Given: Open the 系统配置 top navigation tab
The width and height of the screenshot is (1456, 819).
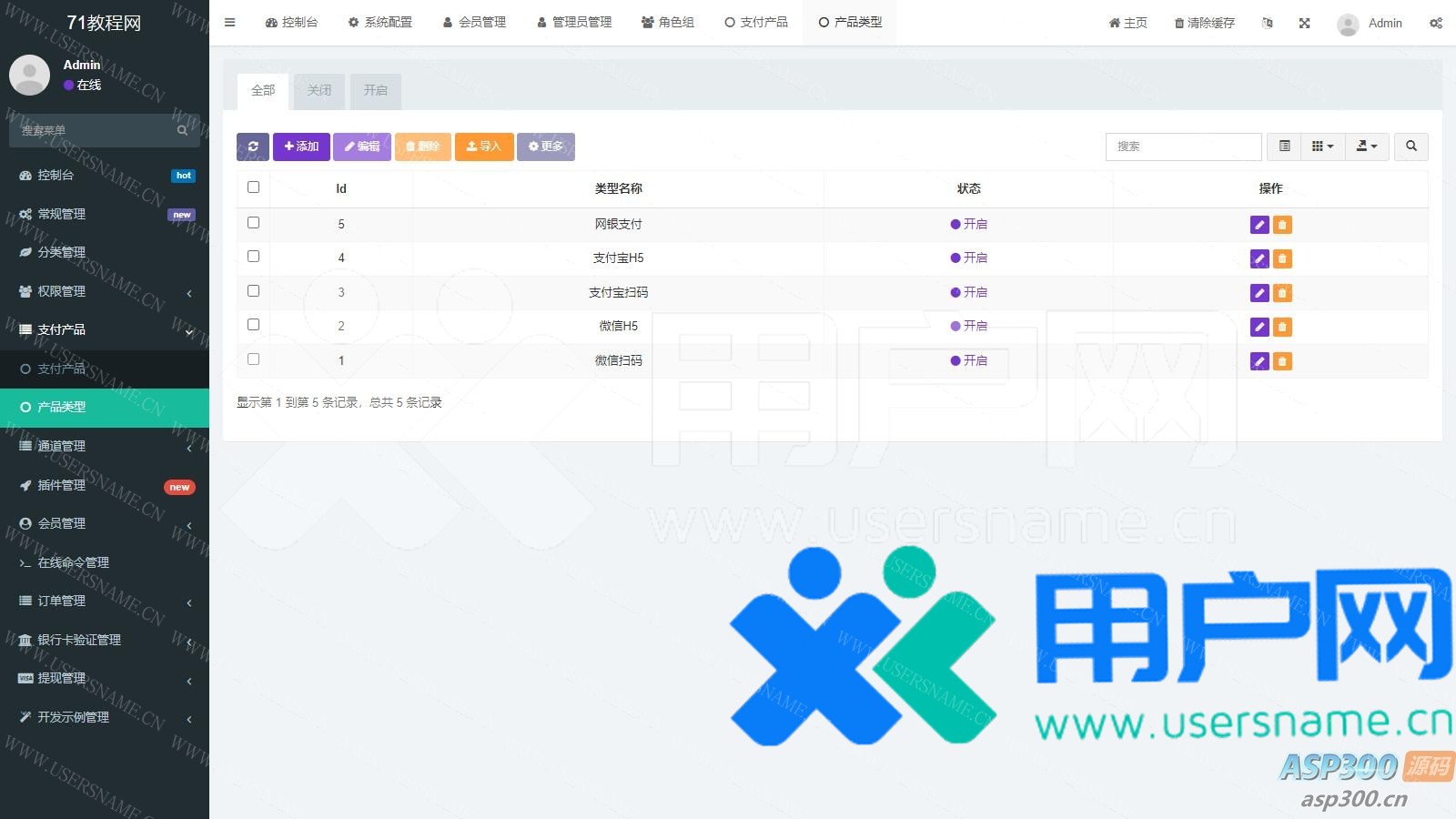Looking at the screenshot, I should 379,23.
